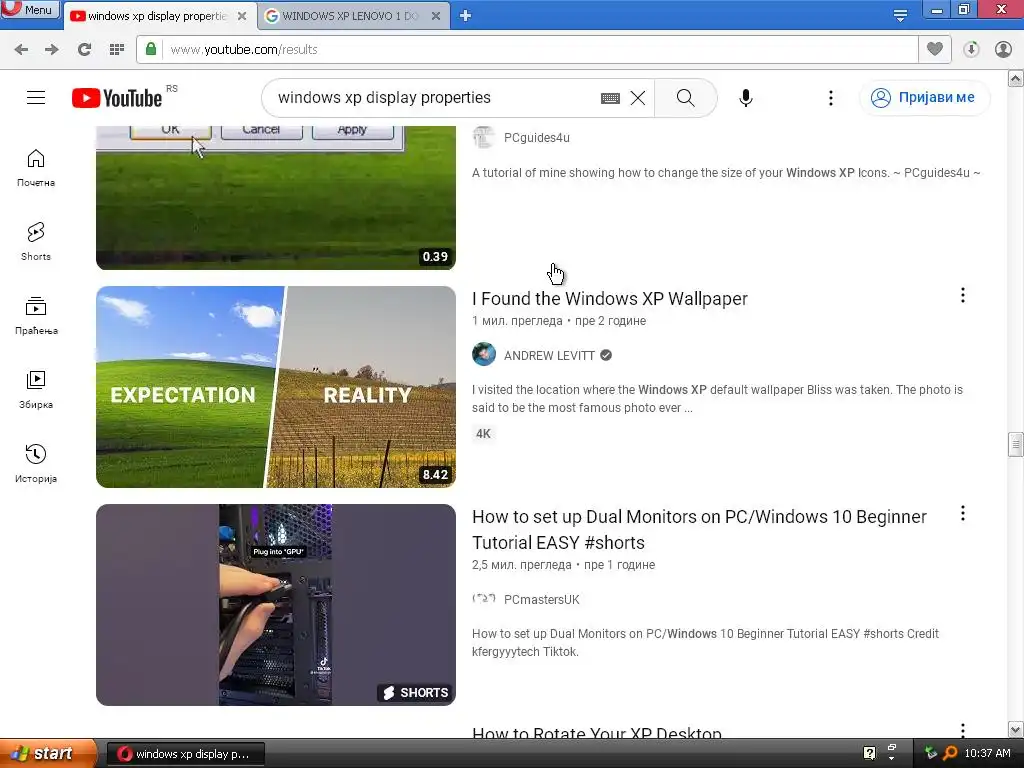Go forward to the next page
Image resolution: width=1024 pixels, height=768 pixels.
[x=52, y=49]
